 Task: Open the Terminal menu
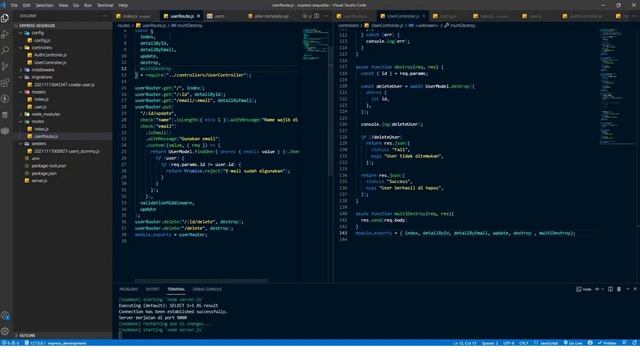click(105, 5)
